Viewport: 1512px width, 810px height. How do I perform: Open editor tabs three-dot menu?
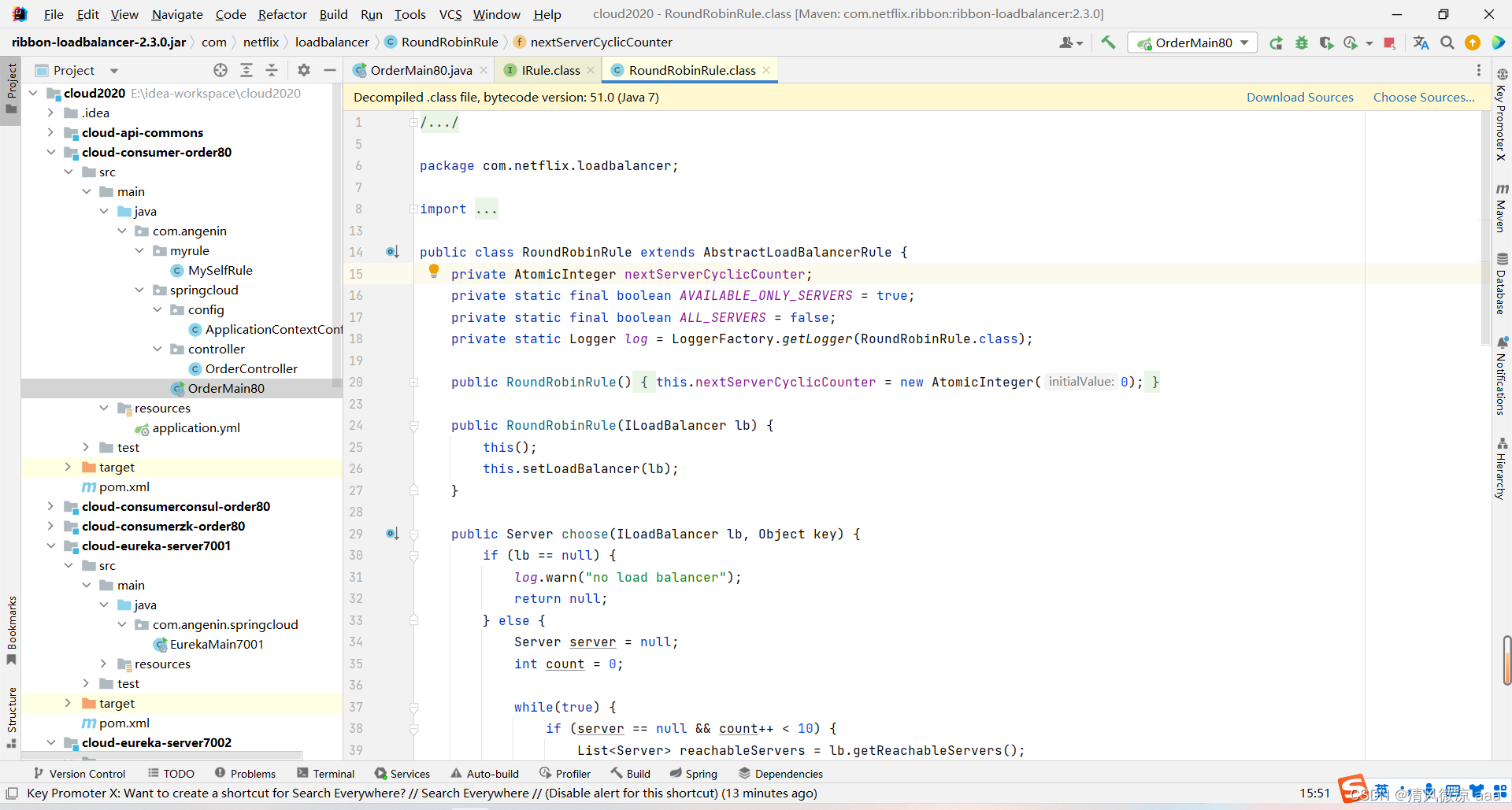pyautogui.click(x=1478, y=70)
